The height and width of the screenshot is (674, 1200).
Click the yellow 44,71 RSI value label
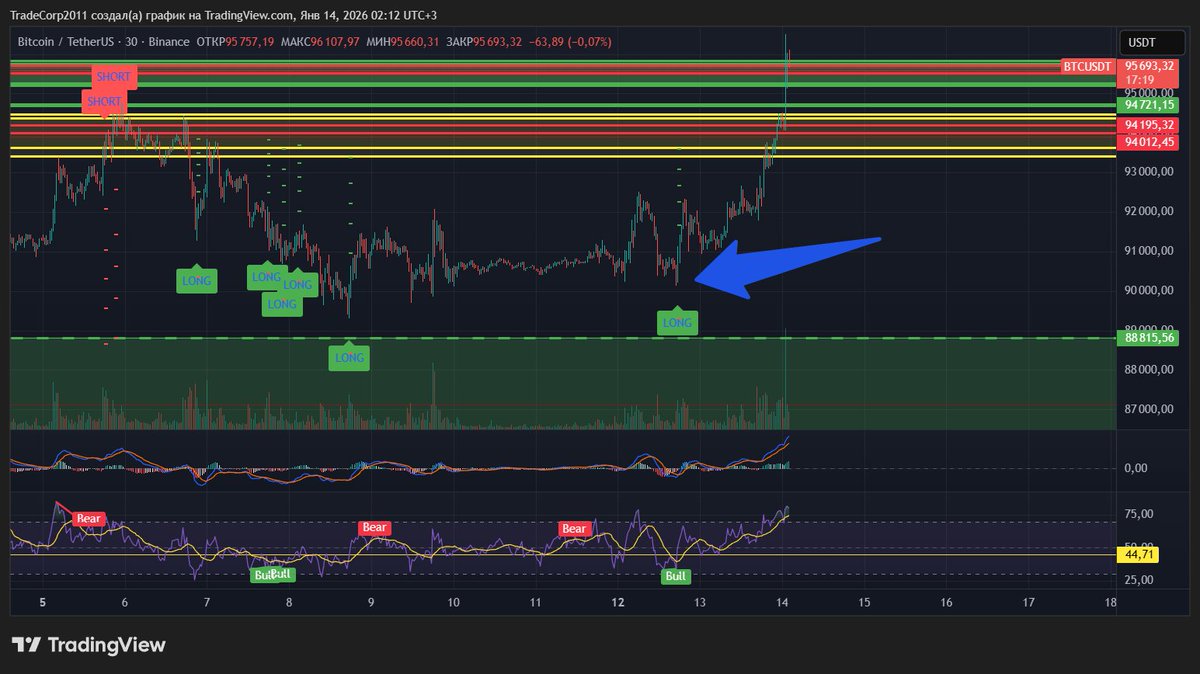[x=1140, y=553]
